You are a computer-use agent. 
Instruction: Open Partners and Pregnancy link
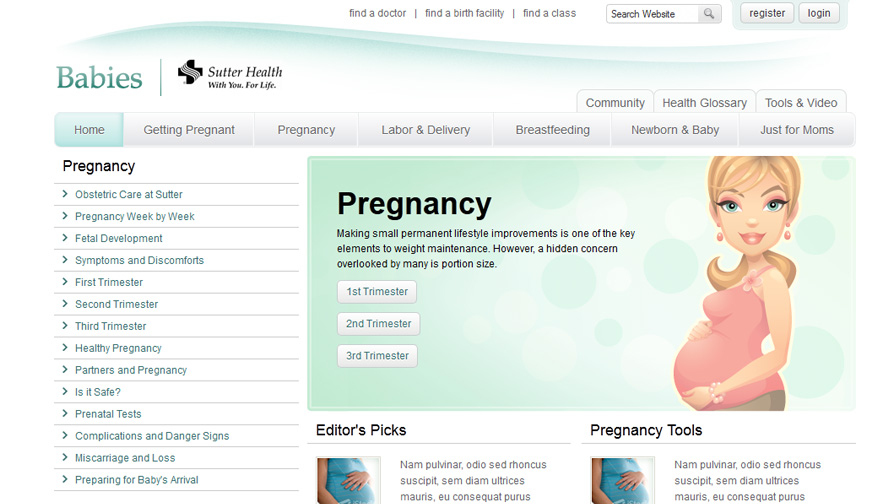click(131, 370)
